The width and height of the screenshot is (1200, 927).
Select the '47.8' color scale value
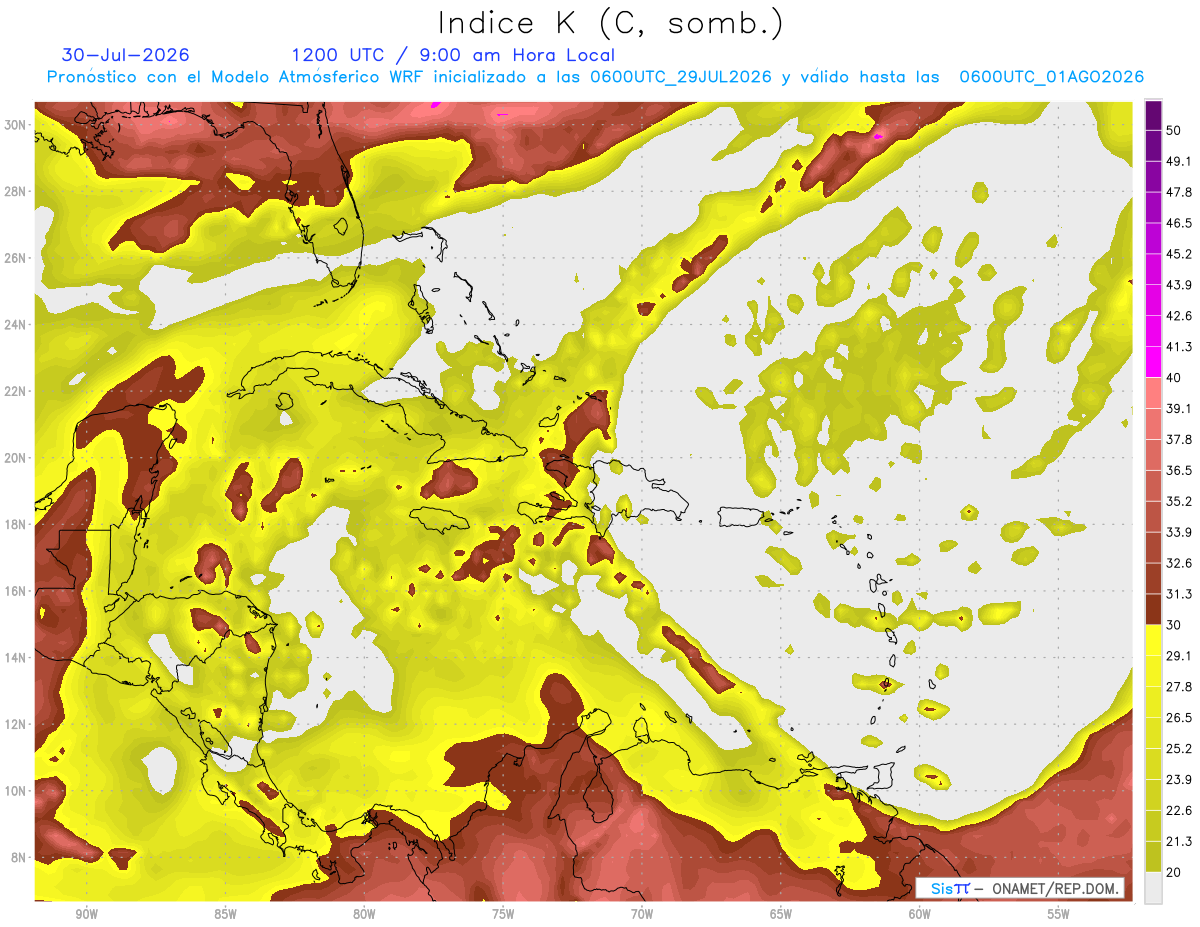[x=1179, y=192]
